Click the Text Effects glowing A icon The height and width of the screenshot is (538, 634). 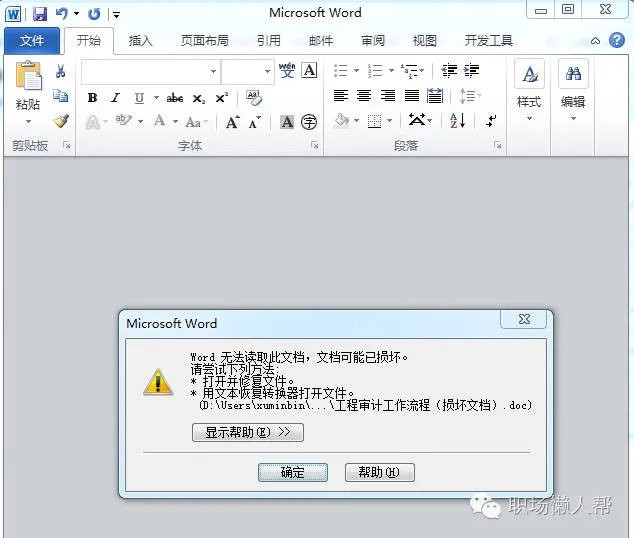93,122
